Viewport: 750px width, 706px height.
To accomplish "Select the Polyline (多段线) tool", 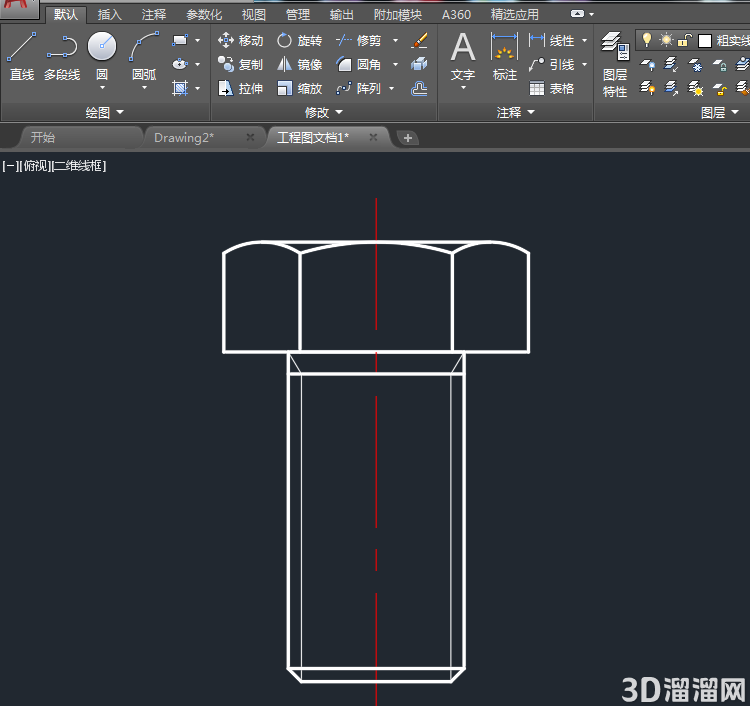I will point(62,56).
